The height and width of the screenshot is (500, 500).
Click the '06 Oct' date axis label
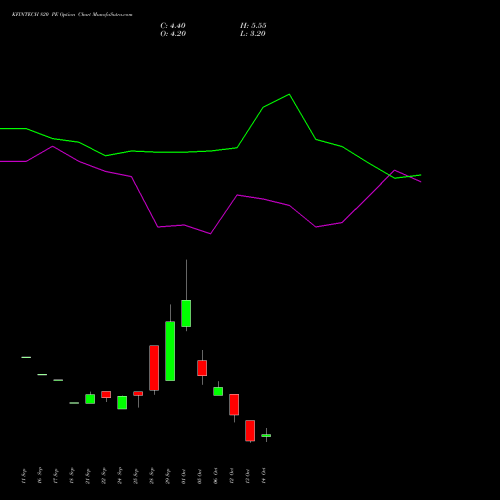pyautogui.click(x=216, y=476)
